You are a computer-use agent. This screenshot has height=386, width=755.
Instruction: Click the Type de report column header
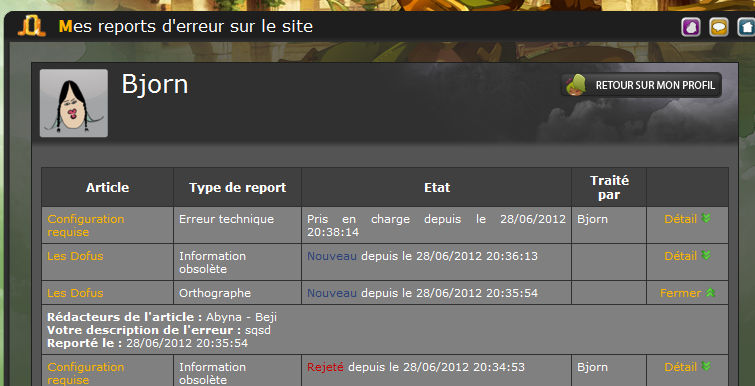(x=237, y=188)
